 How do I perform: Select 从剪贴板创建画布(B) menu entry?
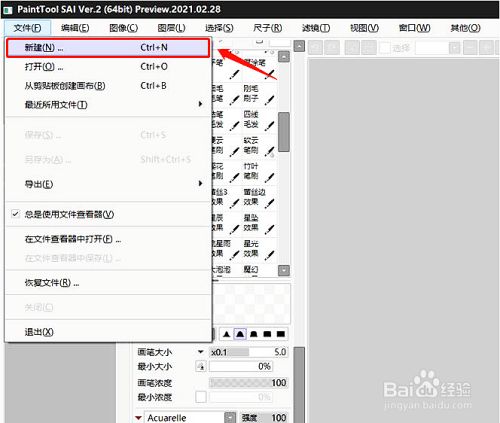click(108, 86)
